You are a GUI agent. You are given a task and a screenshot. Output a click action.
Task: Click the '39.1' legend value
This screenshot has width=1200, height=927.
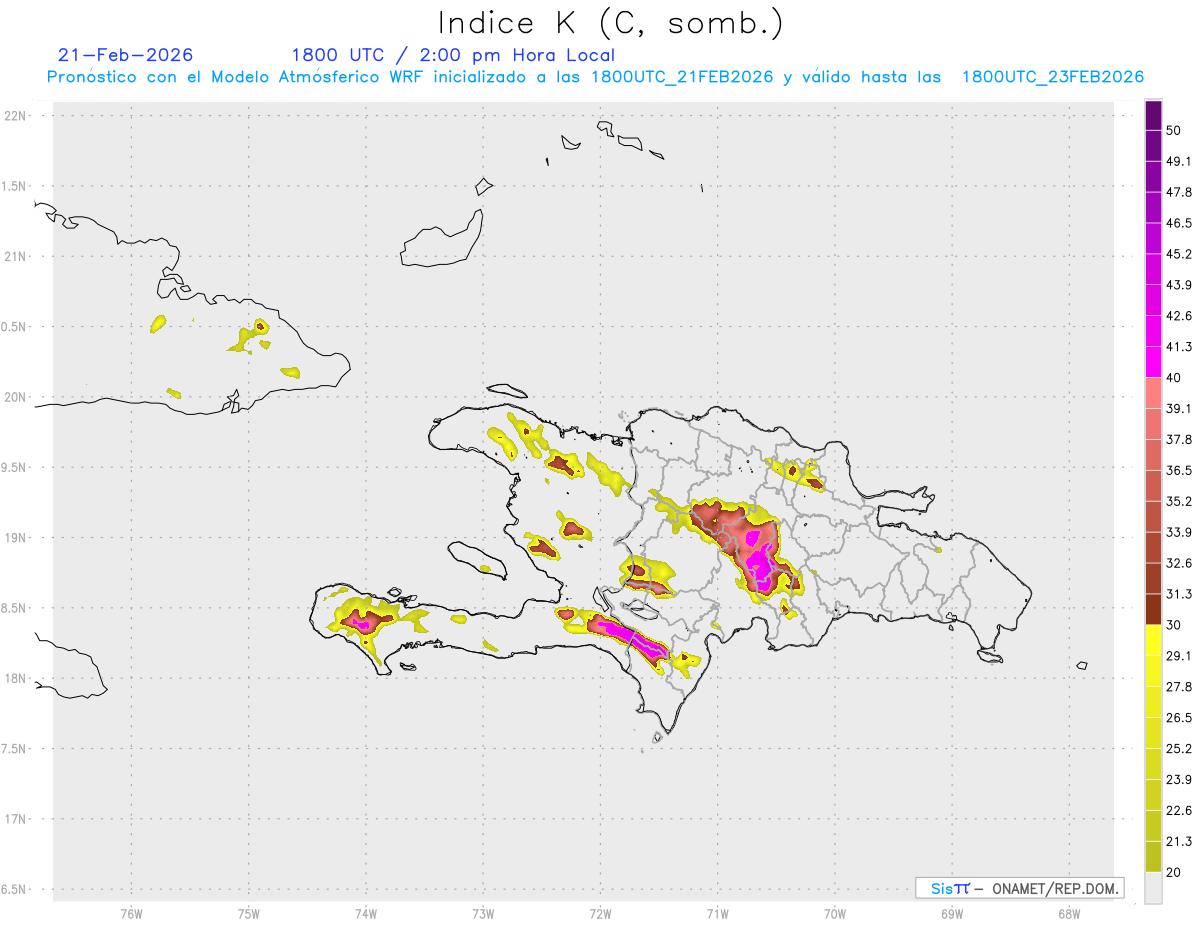pyautogui.click(x=1179, y=409)
